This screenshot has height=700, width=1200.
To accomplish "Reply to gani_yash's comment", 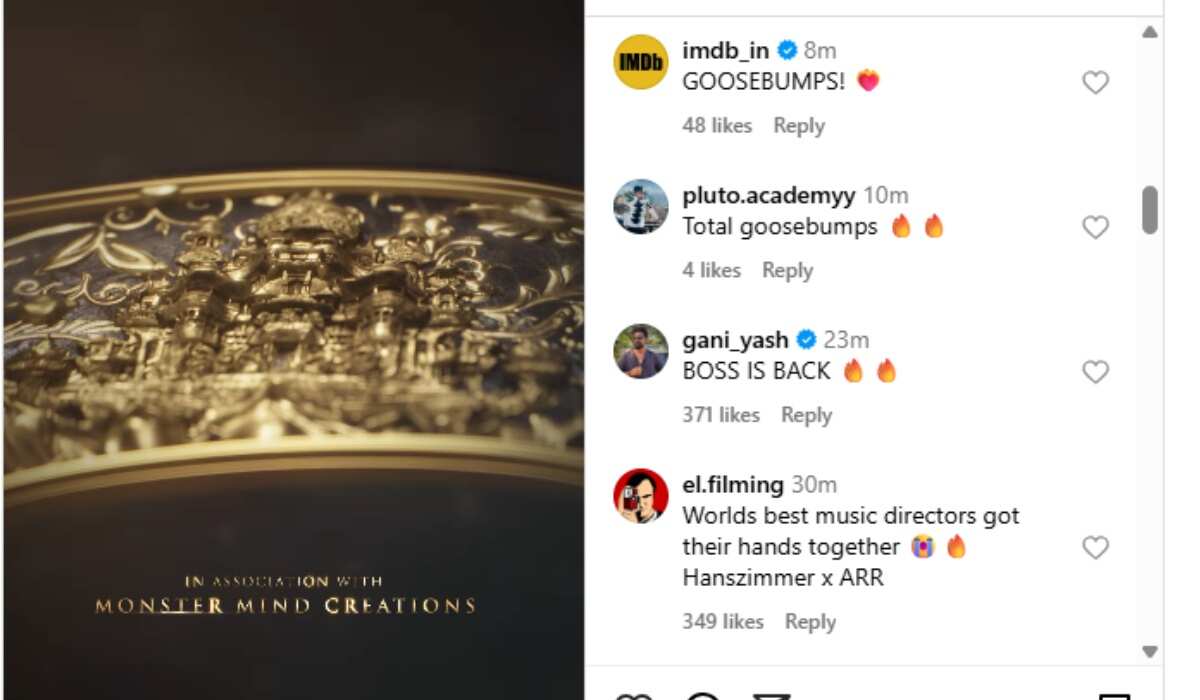I will (806, 415).
